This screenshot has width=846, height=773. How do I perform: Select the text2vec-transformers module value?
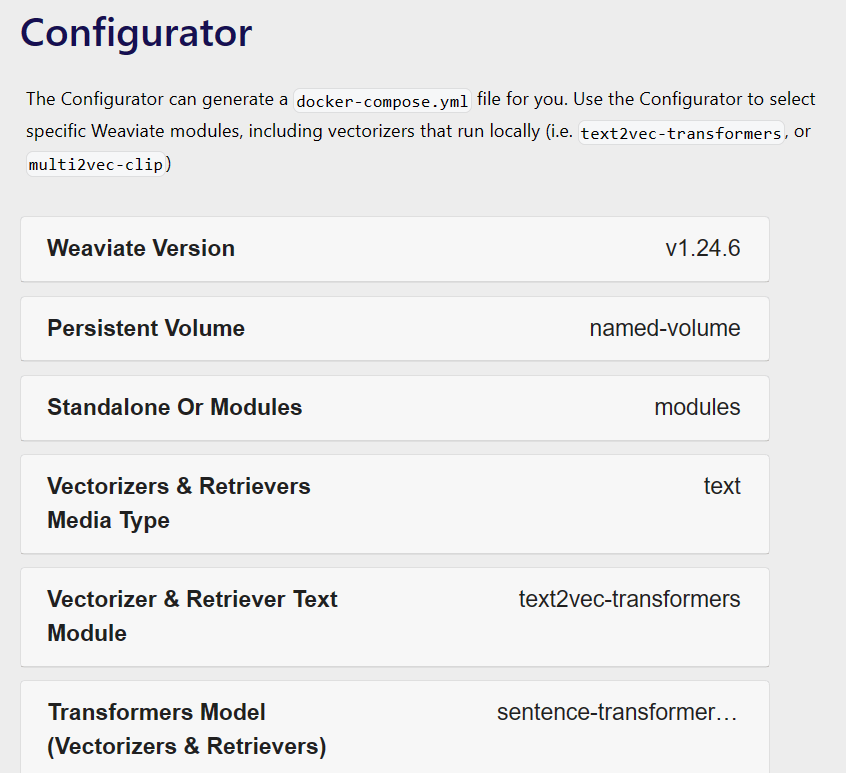pyautogui.click(x=629, y=599)
